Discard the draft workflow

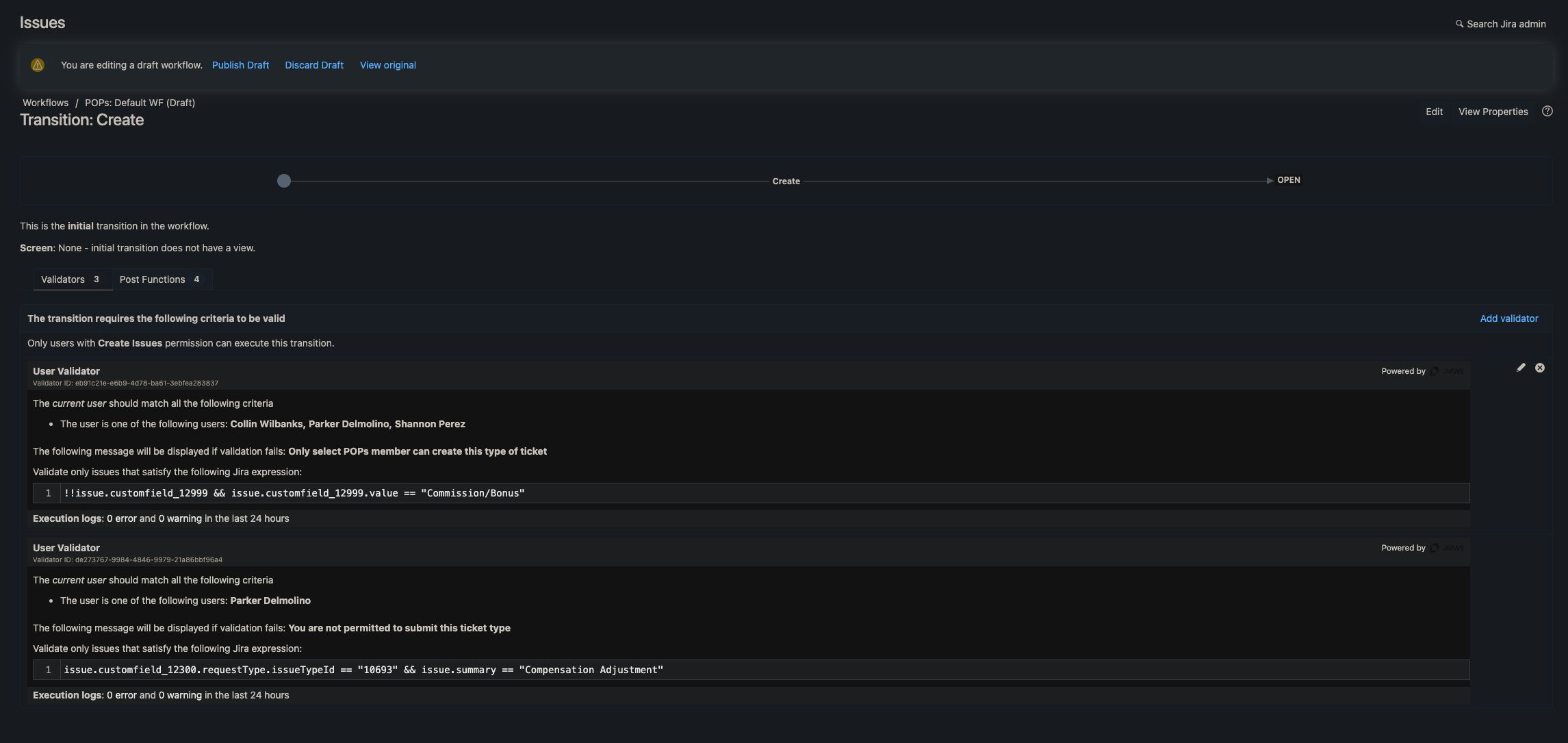point(313,64)
